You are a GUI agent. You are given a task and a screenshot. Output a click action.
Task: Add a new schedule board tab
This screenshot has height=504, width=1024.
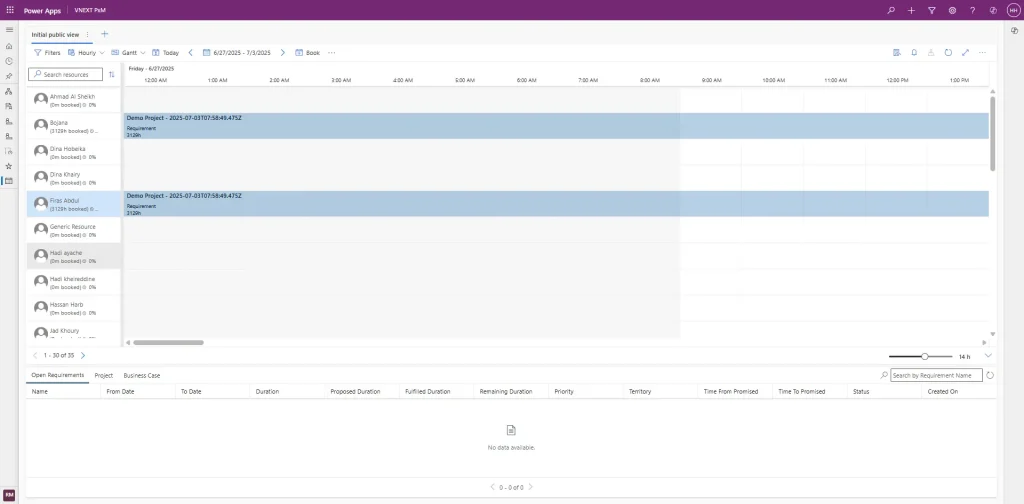tap(105, 34)
